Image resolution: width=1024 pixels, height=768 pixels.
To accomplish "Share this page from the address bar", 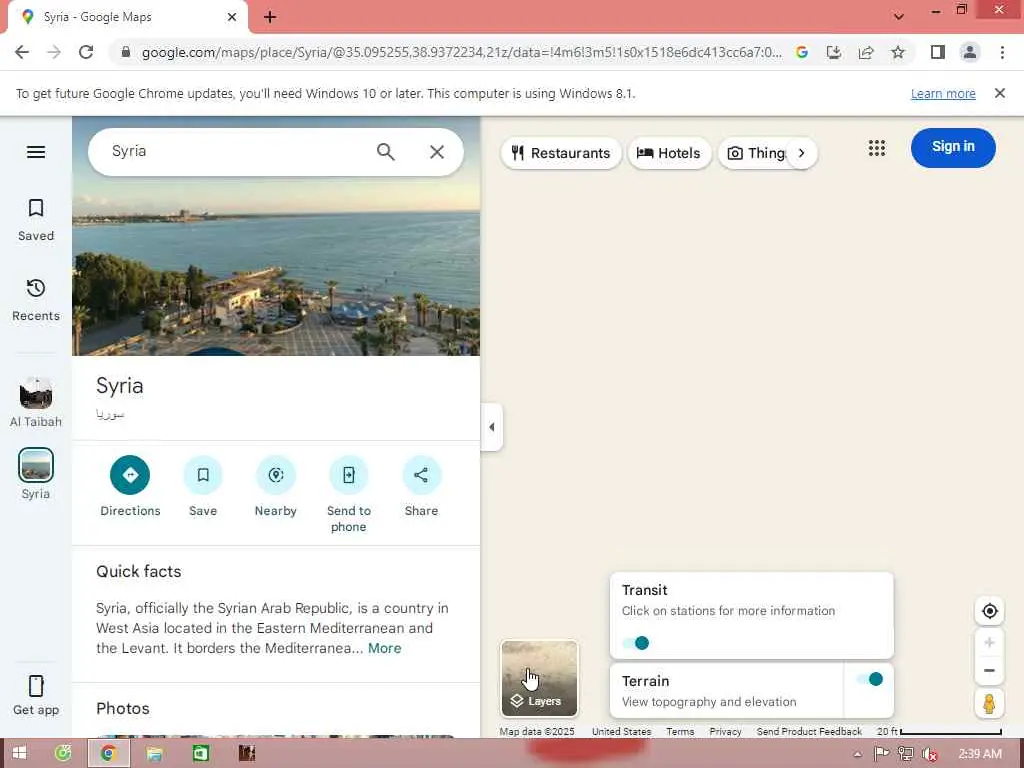I will [x=866, y=52].
